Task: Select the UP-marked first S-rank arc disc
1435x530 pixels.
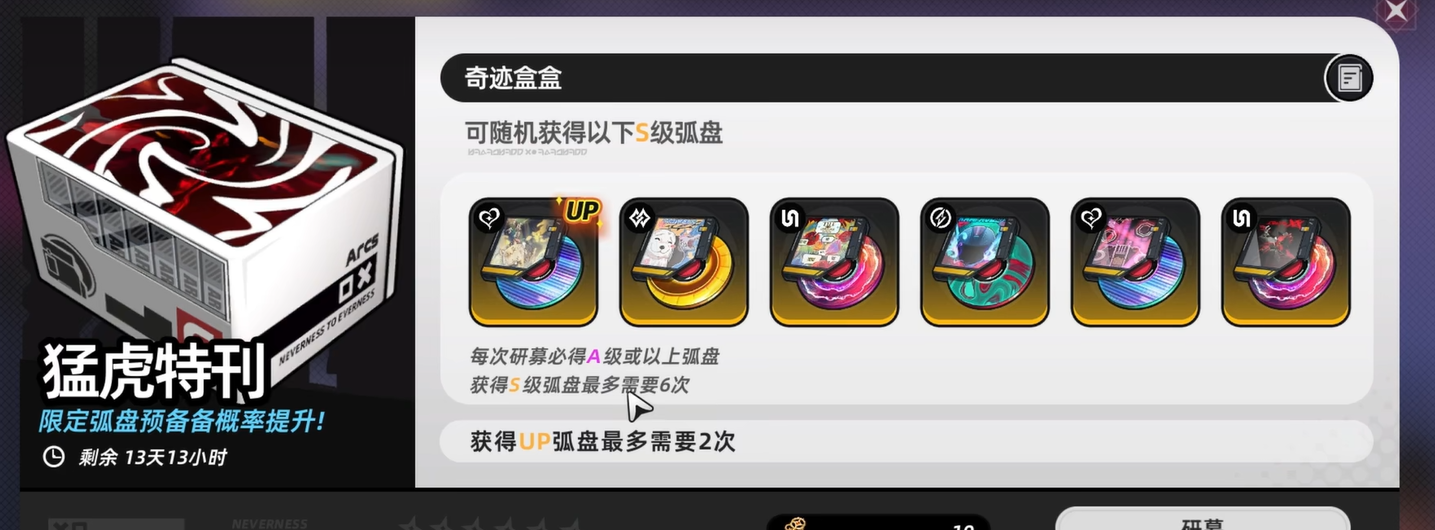Action: 533,262
